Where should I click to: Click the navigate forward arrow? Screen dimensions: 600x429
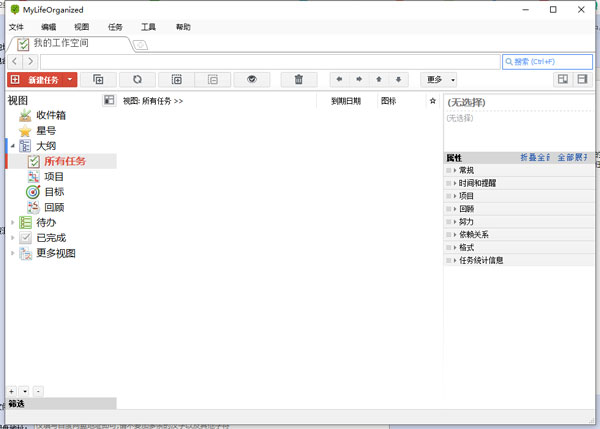(30, 61)
